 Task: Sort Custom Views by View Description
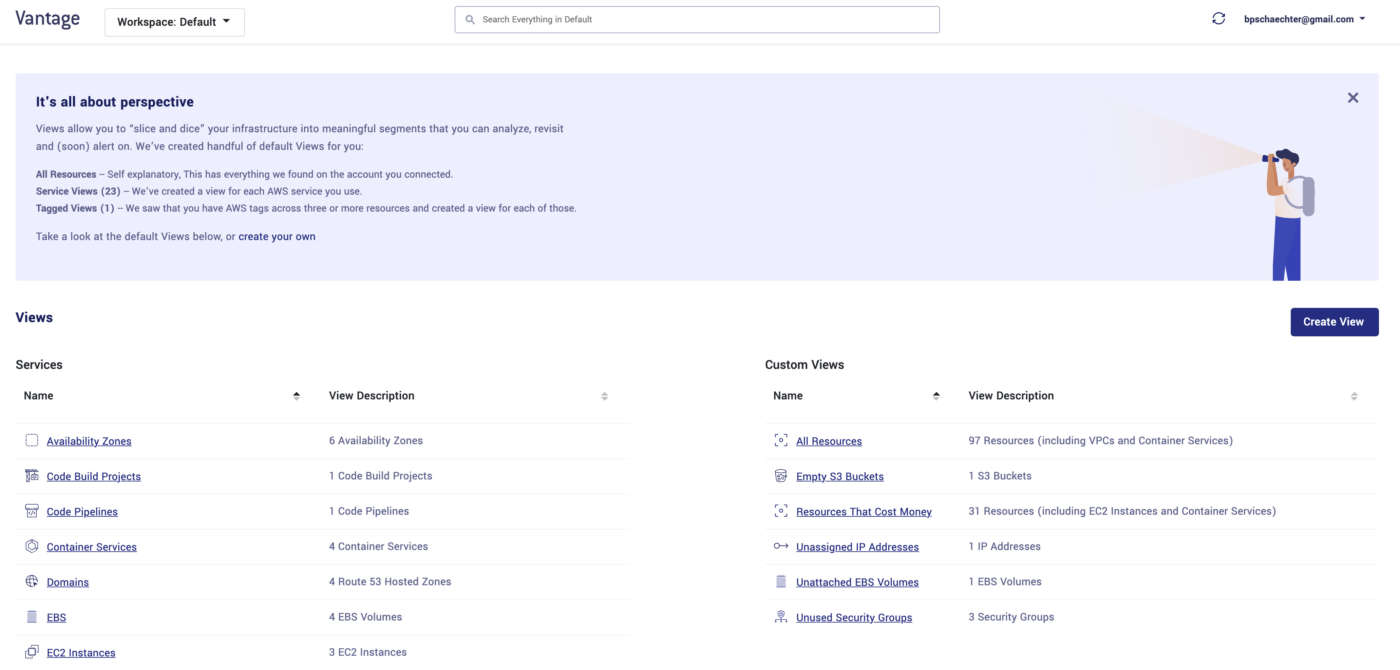tap(1354, 396)
